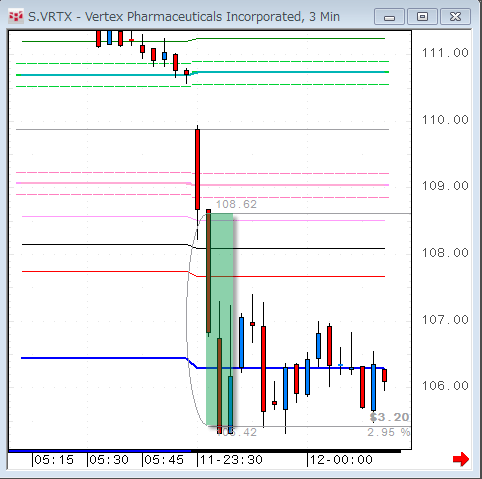
Task: Click the 05:30 time axis label
Action: [109, 460]
